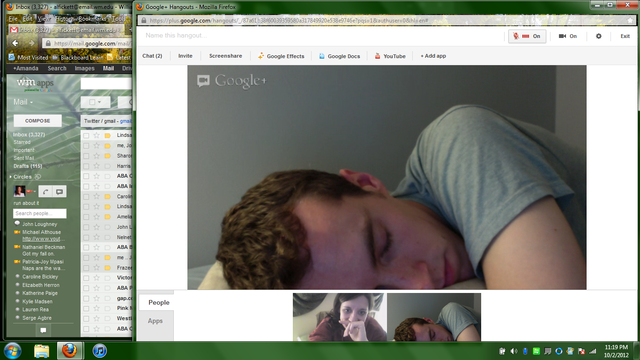The image size is (640, 360).
Task: Click +Amanda in the Google bar
Action: click(x=25, y=68)
